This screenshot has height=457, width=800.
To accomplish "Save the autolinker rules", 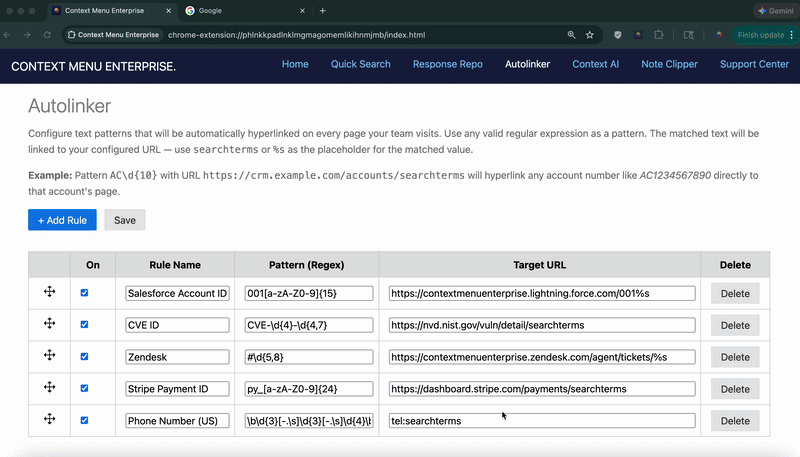I will [x=124, y=220].
